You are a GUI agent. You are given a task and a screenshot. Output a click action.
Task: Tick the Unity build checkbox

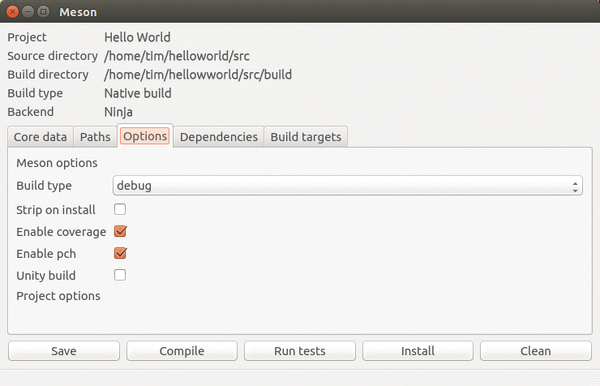tap(120, 275)
